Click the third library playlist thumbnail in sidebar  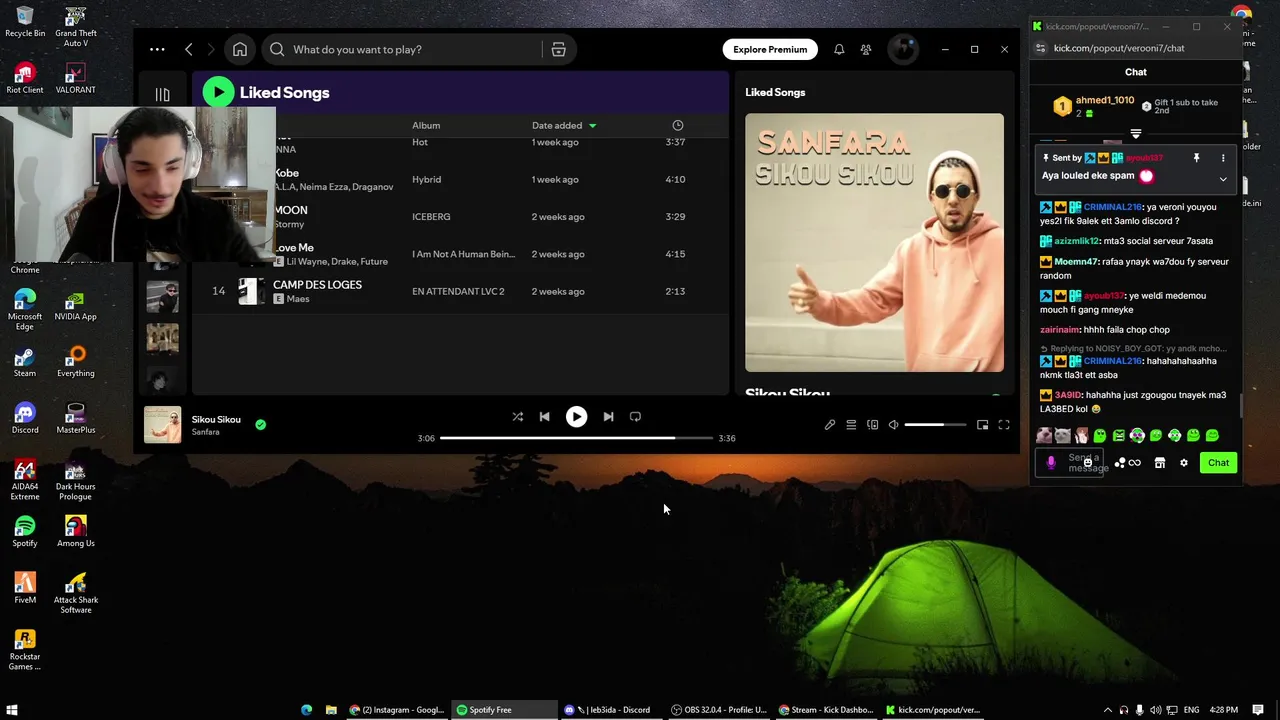coord(162,338)
